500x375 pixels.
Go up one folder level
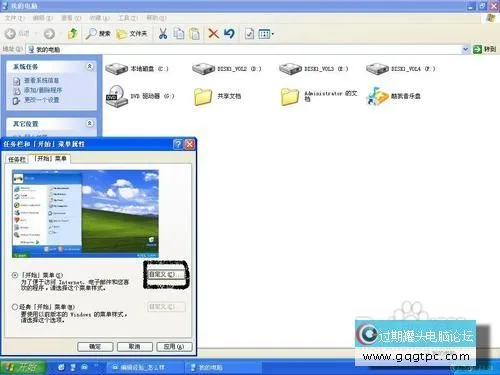pos(72,34)
